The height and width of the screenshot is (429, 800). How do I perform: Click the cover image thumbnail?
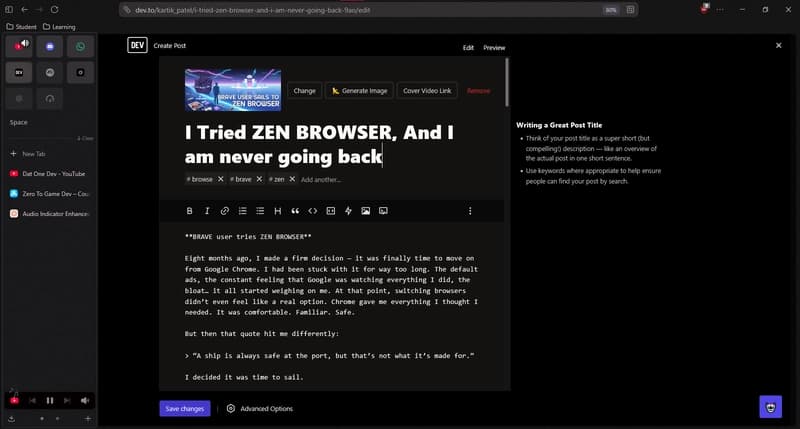[233, 90]
